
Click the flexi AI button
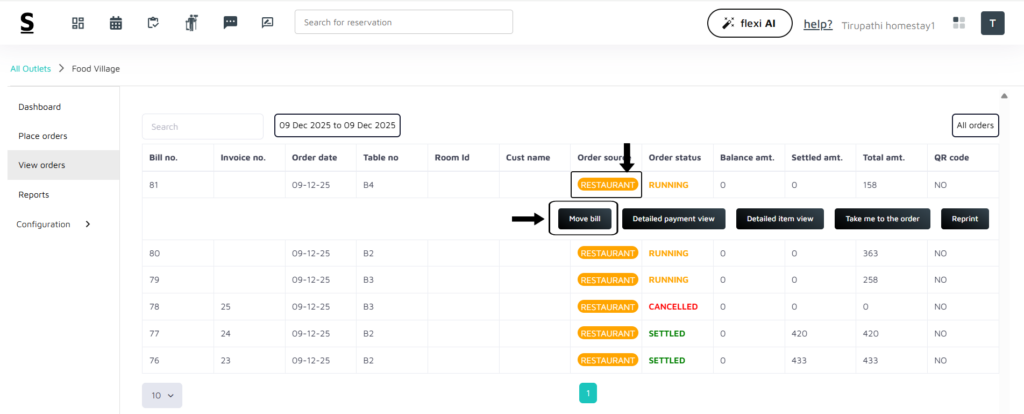click(x=749, y=23)
